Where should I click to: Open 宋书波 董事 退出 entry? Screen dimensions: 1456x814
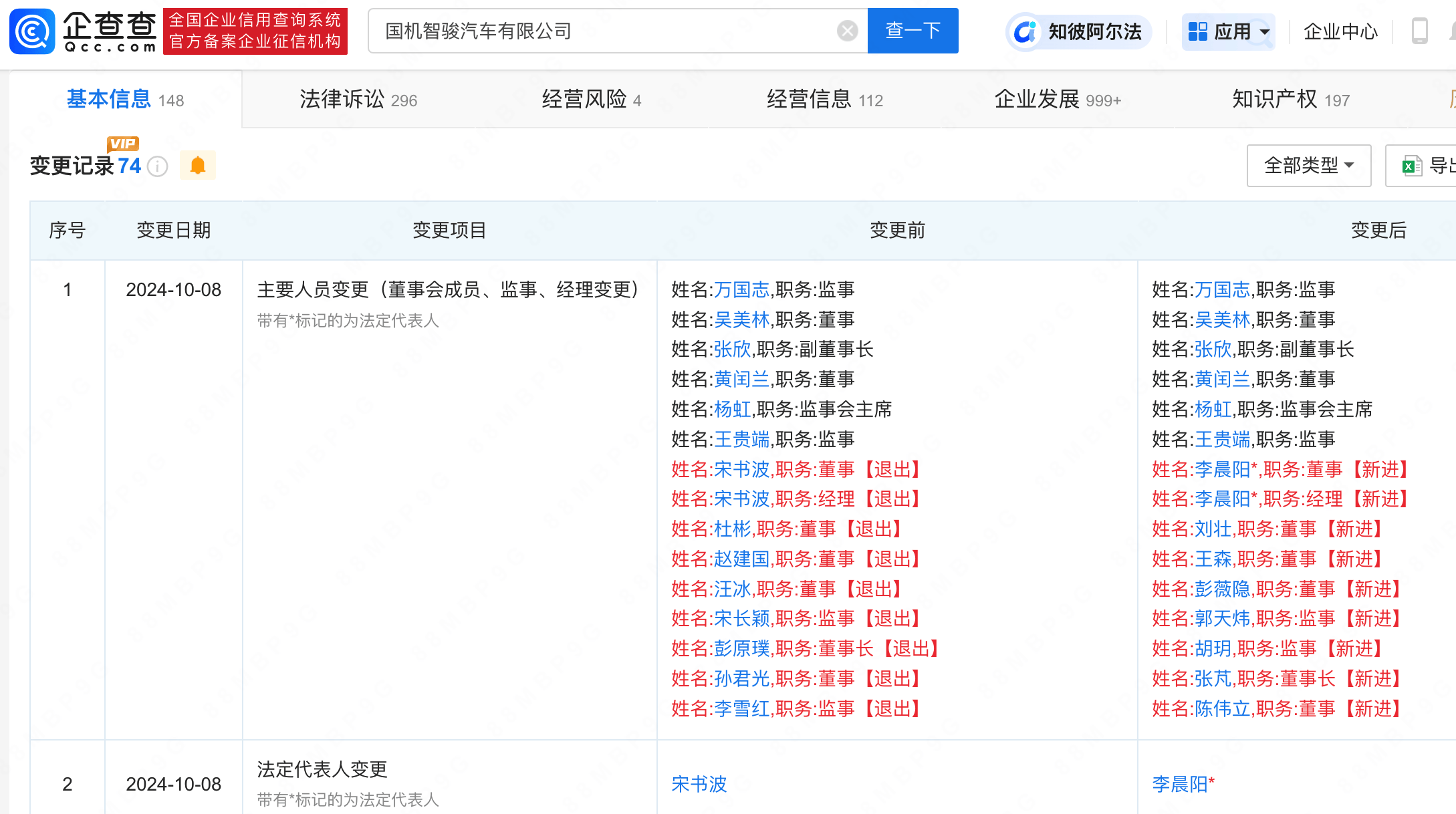coord(741,469)
